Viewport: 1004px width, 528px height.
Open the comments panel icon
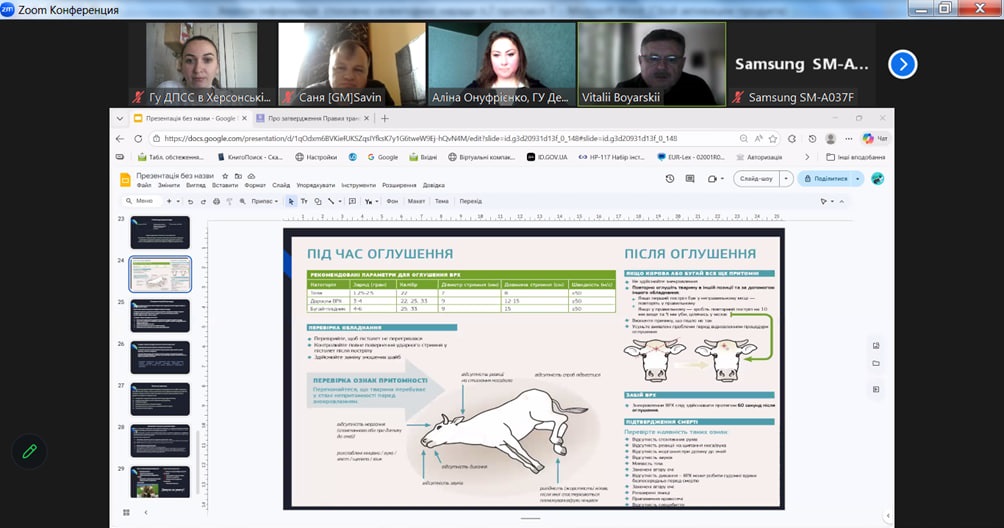pyautogui.click(x=692, y=179)
